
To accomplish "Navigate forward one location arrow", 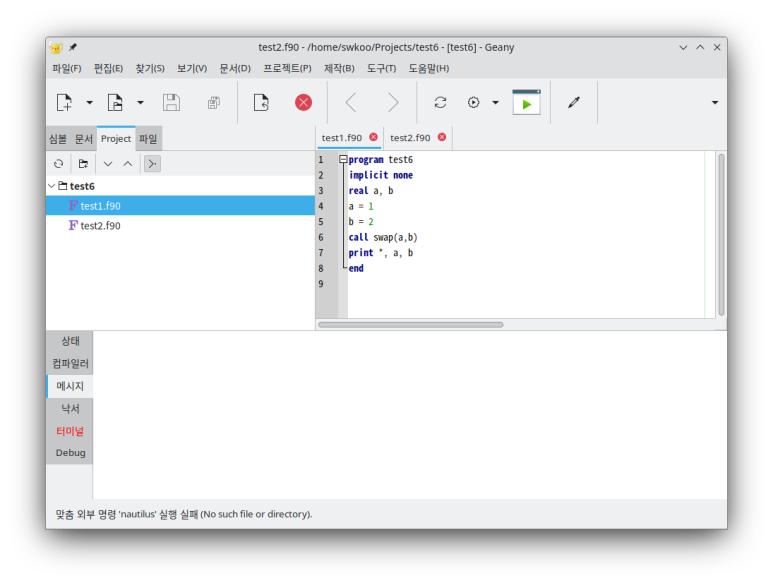I will pyautogui.click(x=392, y=103).
